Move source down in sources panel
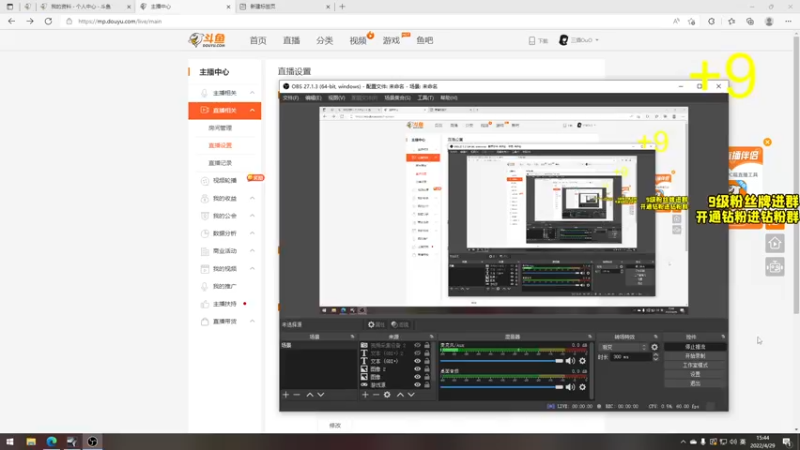Screen dimensions: 800x450 (x=411, y=395)
